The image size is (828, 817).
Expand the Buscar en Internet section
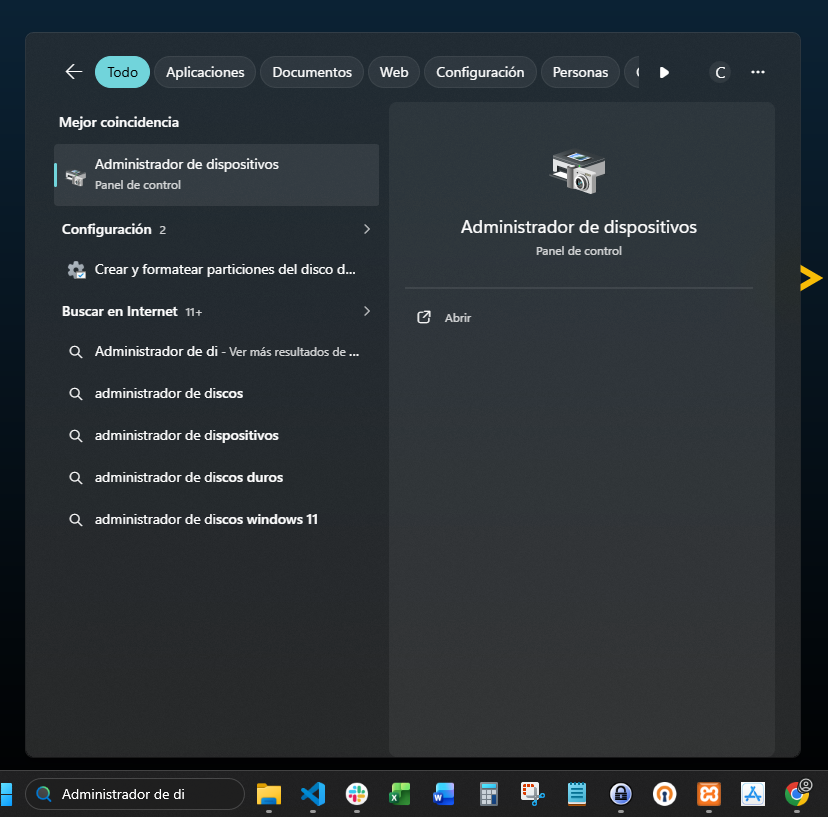(x=366, y=311)
